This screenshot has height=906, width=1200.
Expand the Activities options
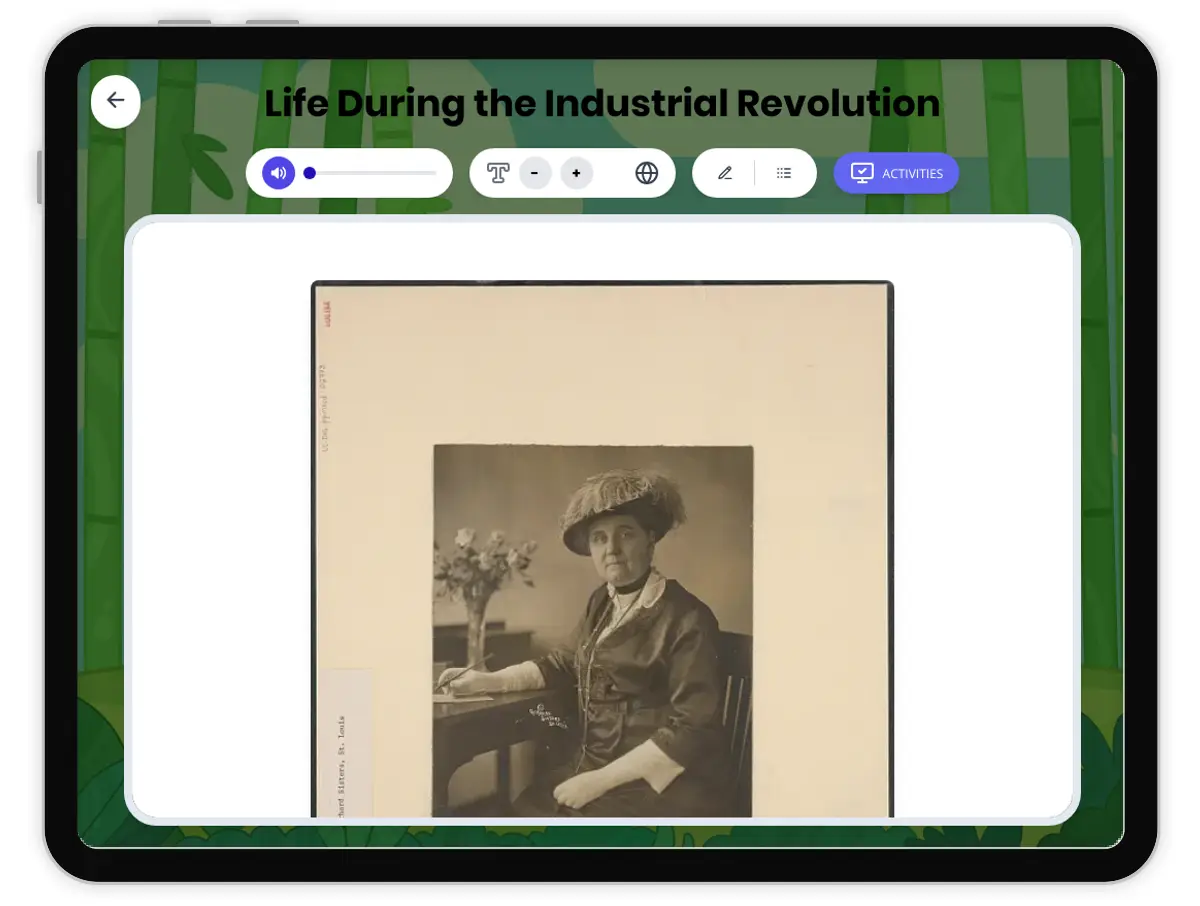pyautogui.click(x=896, y=172)
